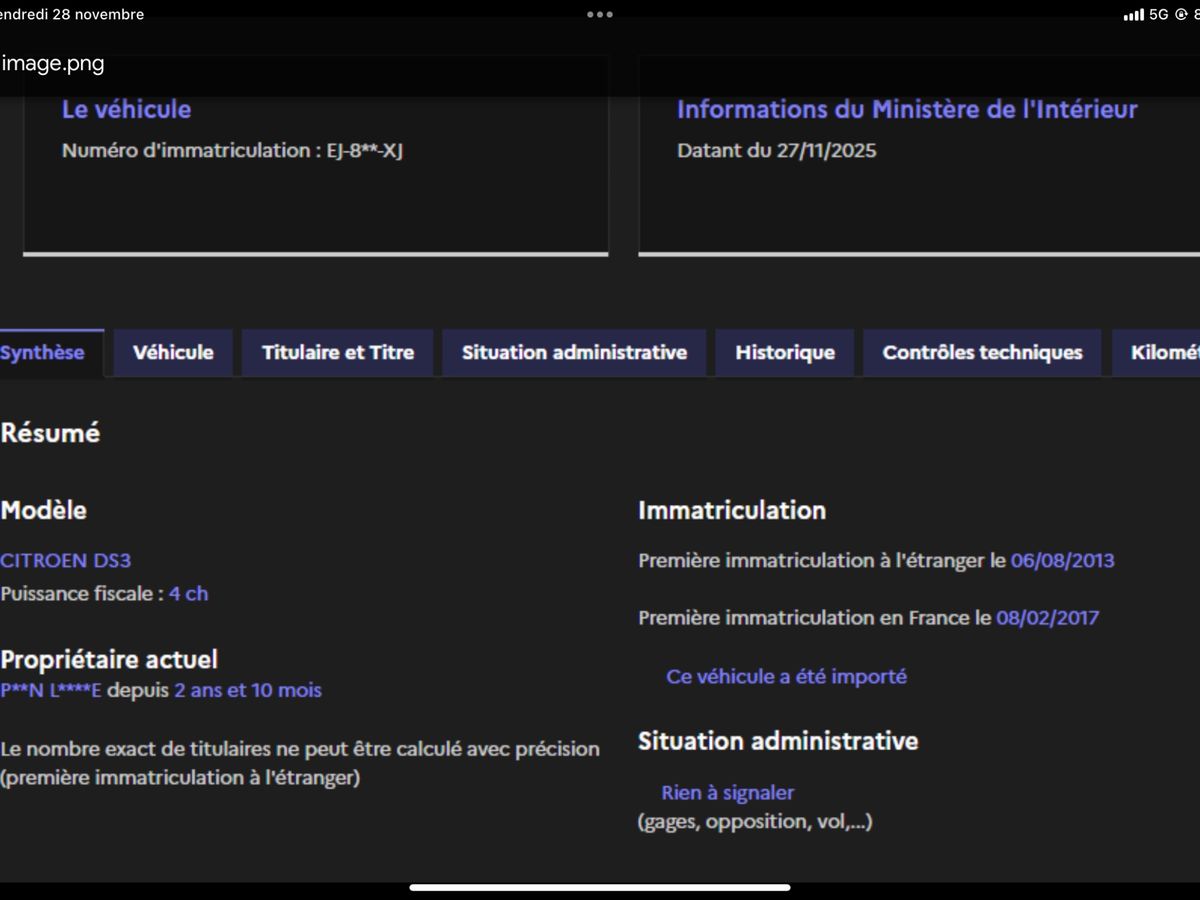Tap the home indicator bar
This screenshot has width=1200, height=900.
(600, 887)
